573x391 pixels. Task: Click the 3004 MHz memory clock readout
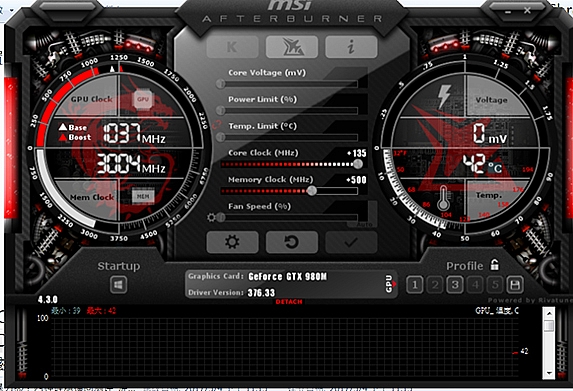(131, 164)
